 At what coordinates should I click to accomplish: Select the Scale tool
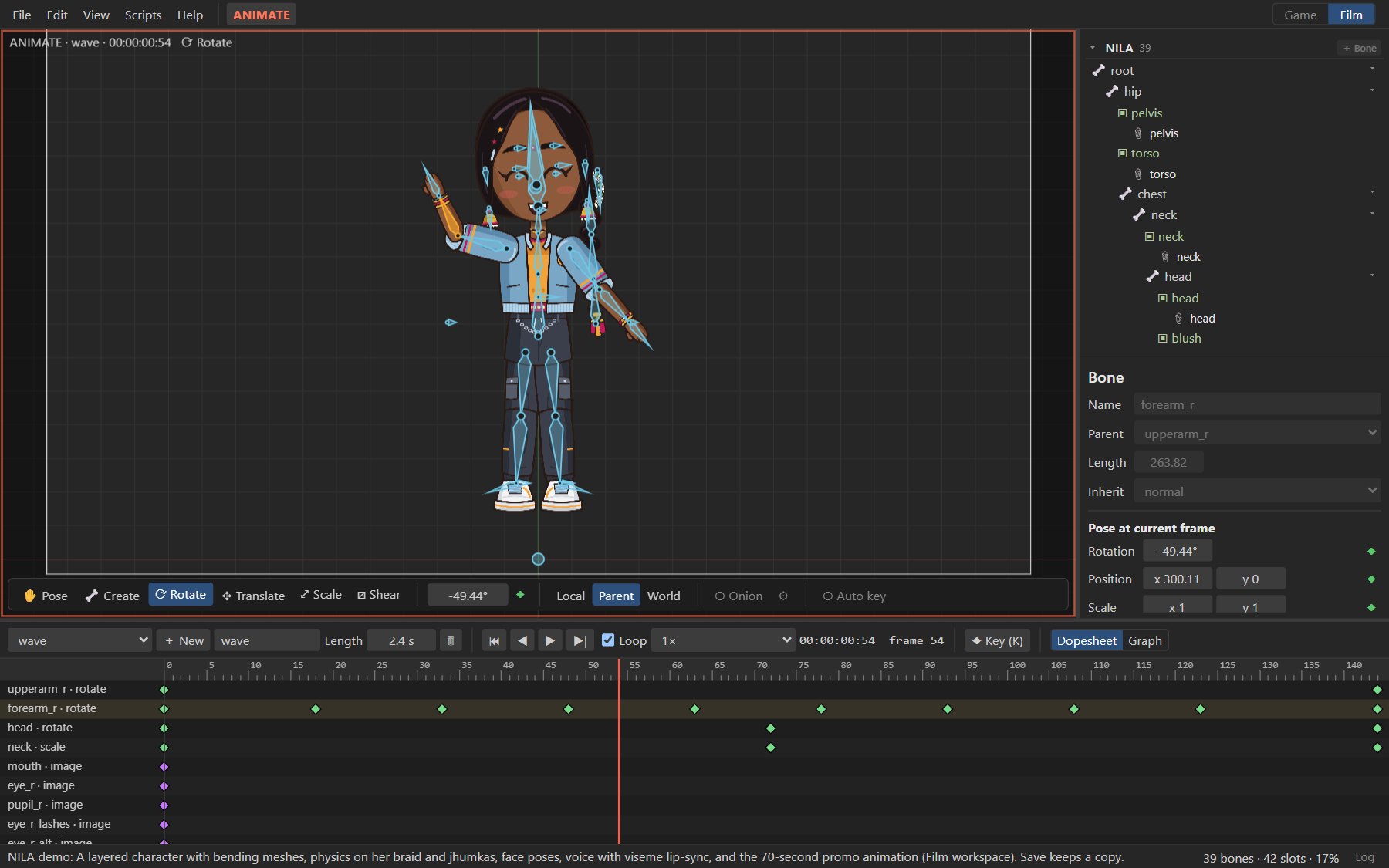(321, 595)
